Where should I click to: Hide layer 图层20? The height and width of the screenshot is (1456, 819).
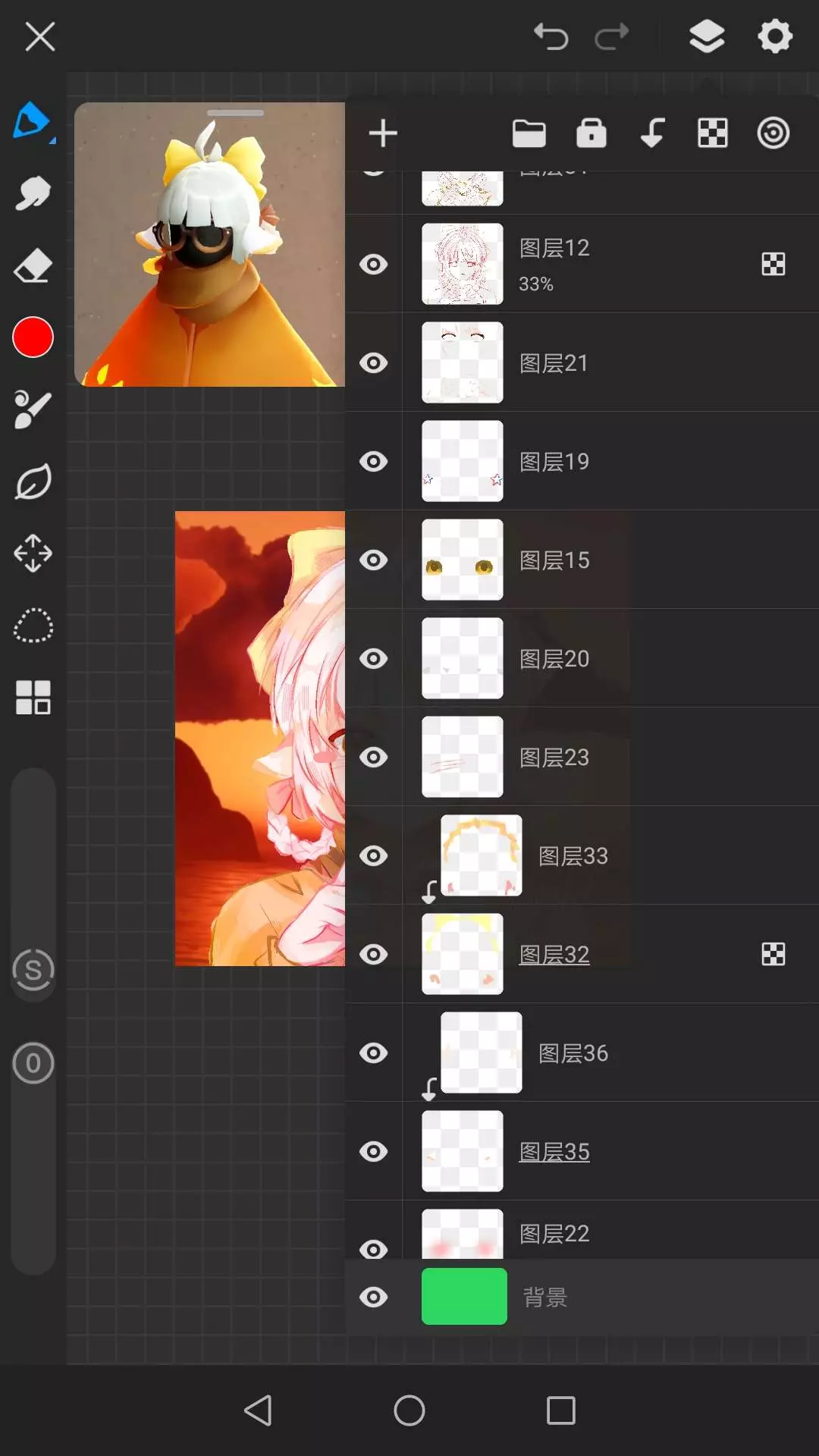click(x=373, y=658)
